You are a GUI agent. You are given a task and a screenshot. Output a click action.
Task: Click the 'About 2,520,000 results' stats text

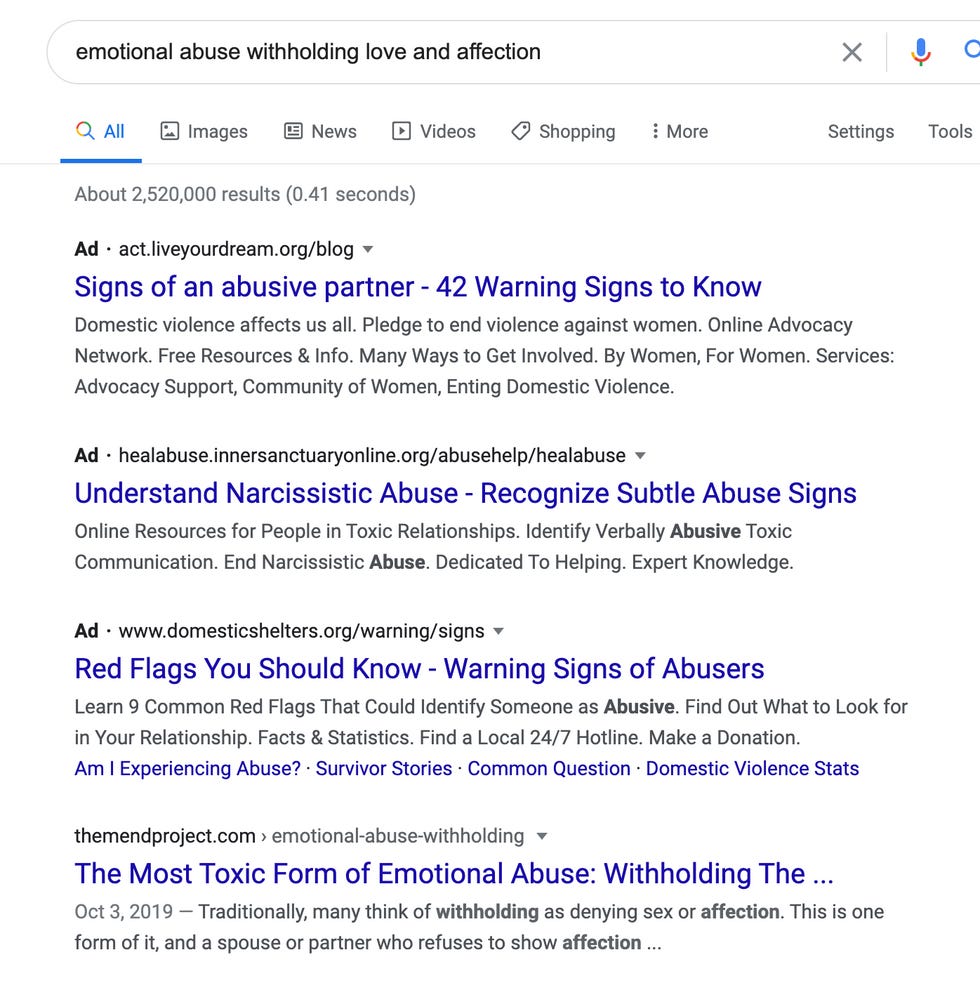point(245,194)
